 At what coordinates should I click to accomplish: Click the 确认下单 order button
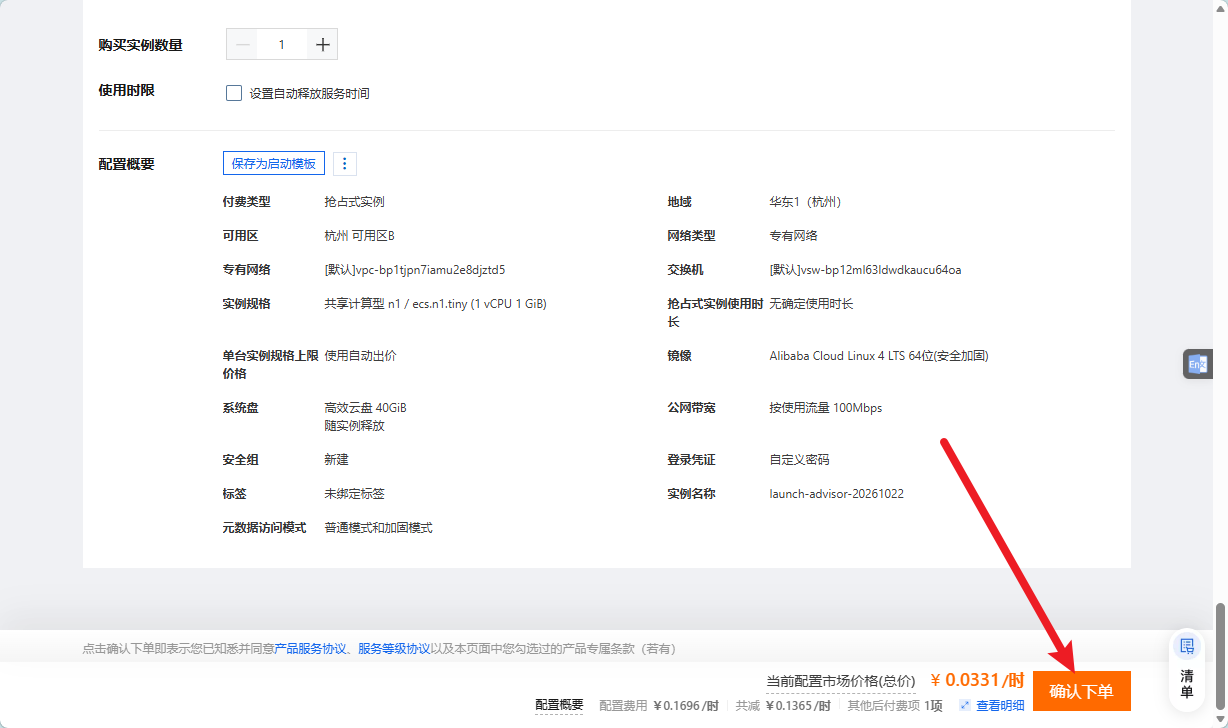[x=1081, y=691]
